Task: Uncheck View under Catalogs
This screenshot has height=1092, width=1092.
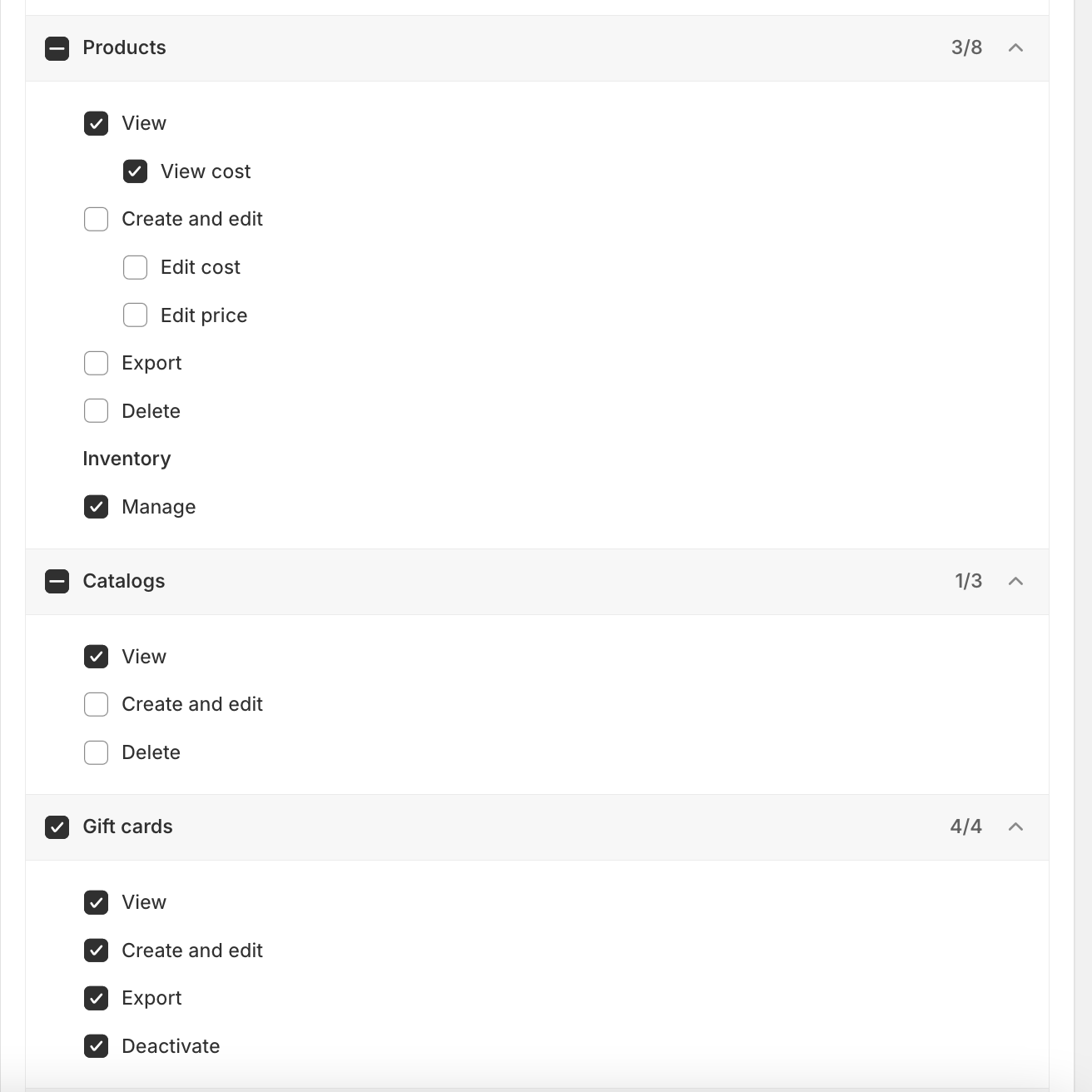Action: (x=96, y=657)
